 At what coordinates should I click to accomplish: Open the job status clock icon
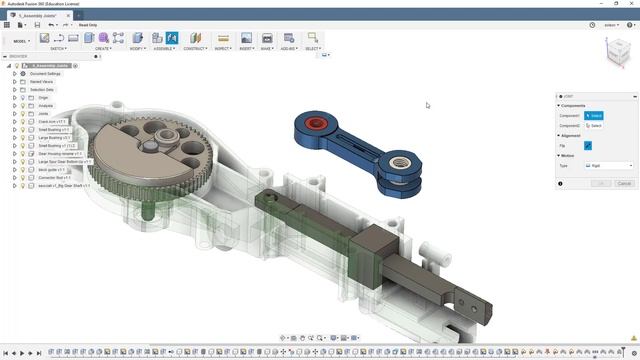(592, 25)
